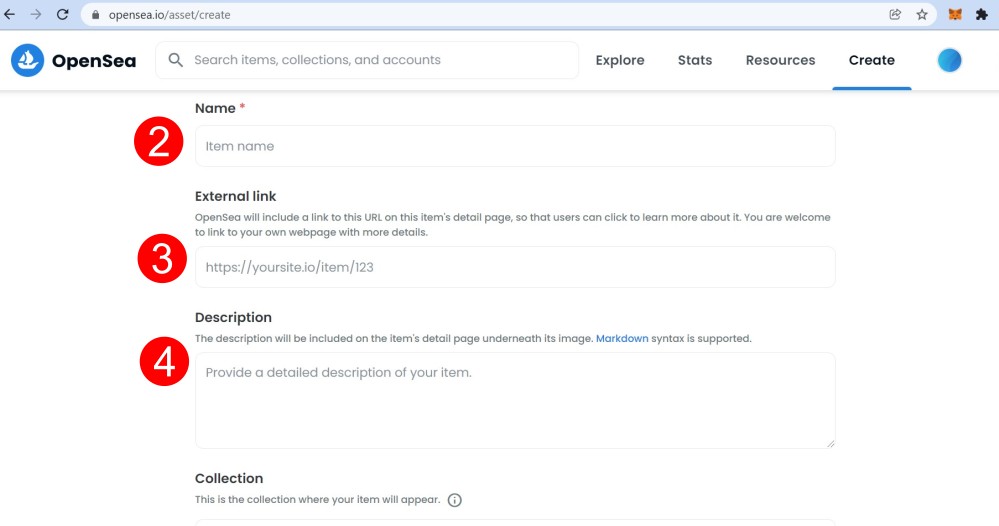Screen dimensions: 999x526
Task: Open the Explore menu
Action: click(x=620, y=60)
